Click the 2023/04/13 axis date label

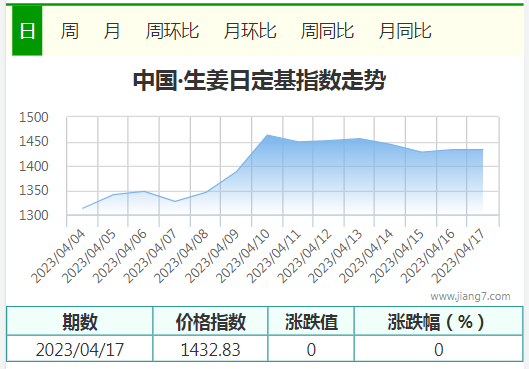pos(335,256)
